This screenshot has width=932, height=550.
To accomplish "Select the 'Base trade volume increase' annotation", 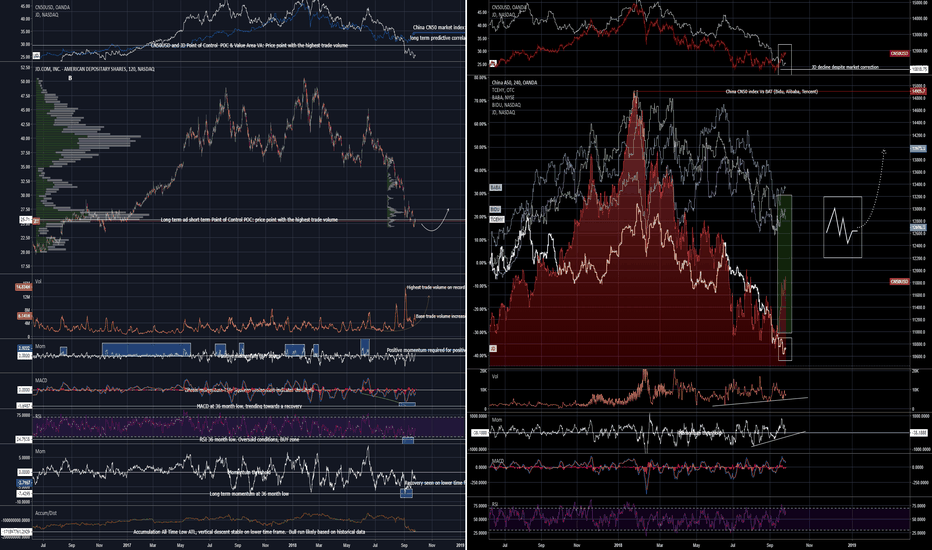I will (x=440, y=316).
